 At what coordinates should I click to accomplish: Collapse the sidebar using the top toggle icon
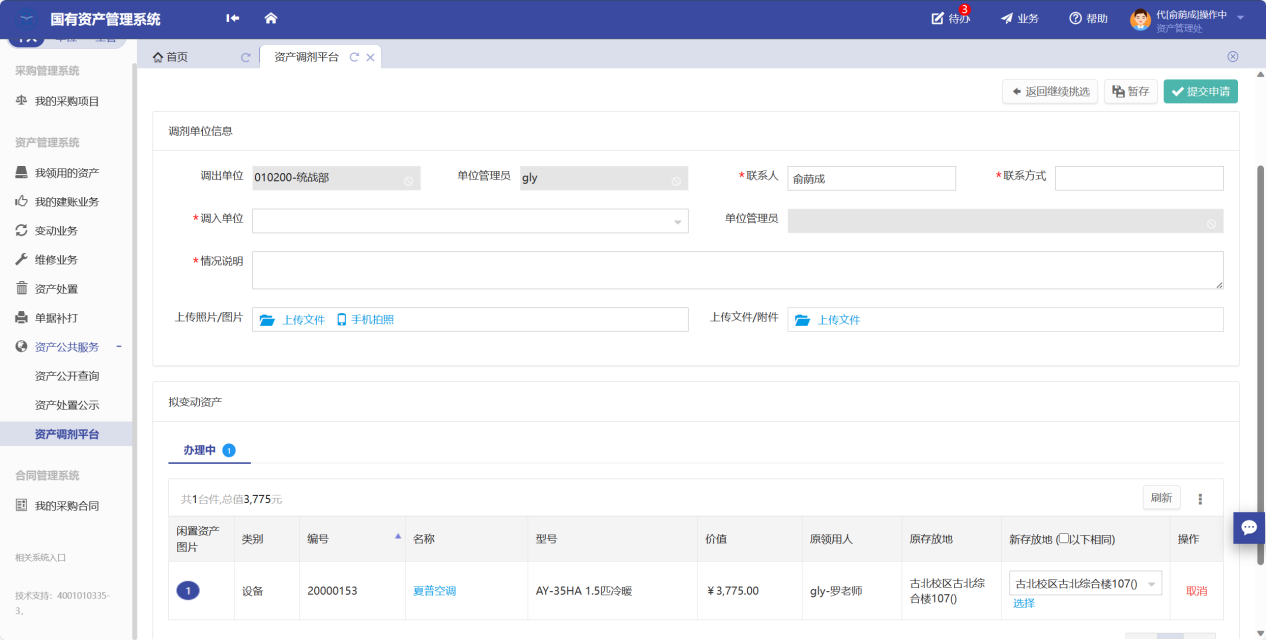(233, 18)
